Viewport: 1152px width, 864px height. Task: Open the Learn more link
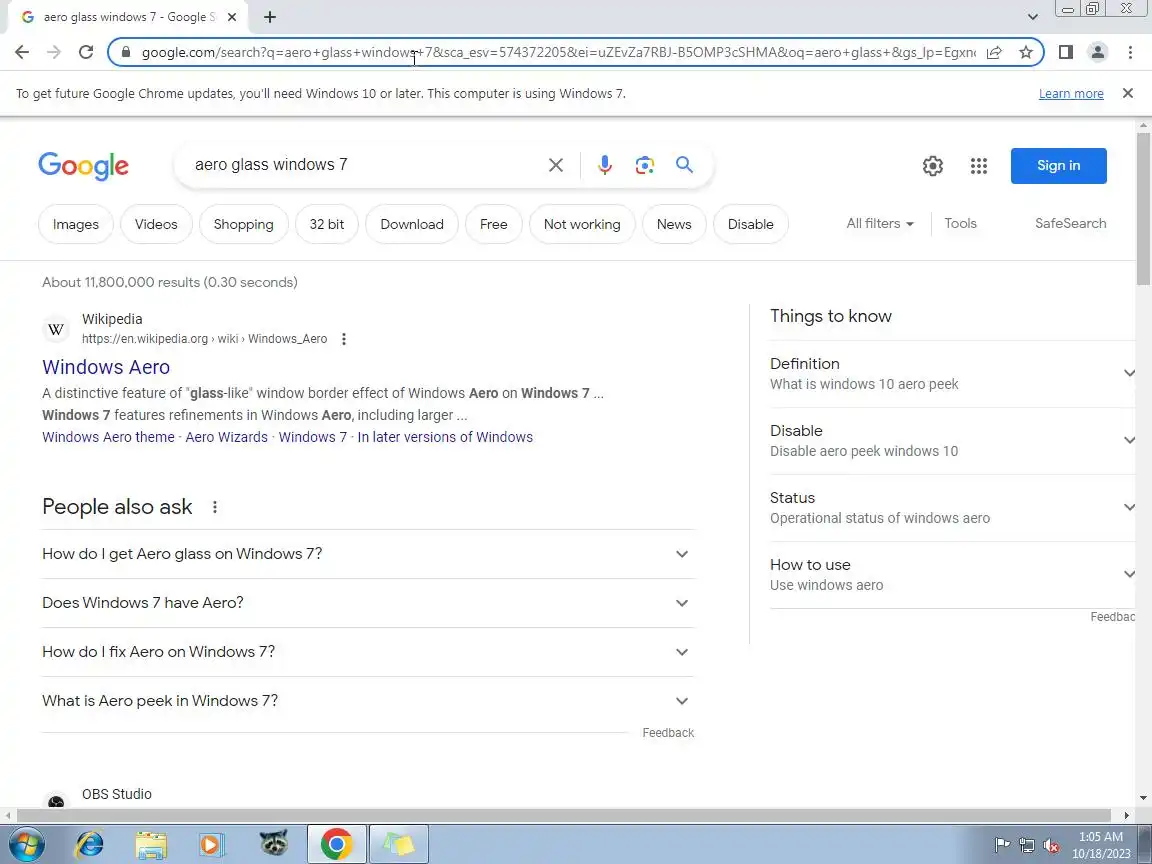(x=1070, y=93)
